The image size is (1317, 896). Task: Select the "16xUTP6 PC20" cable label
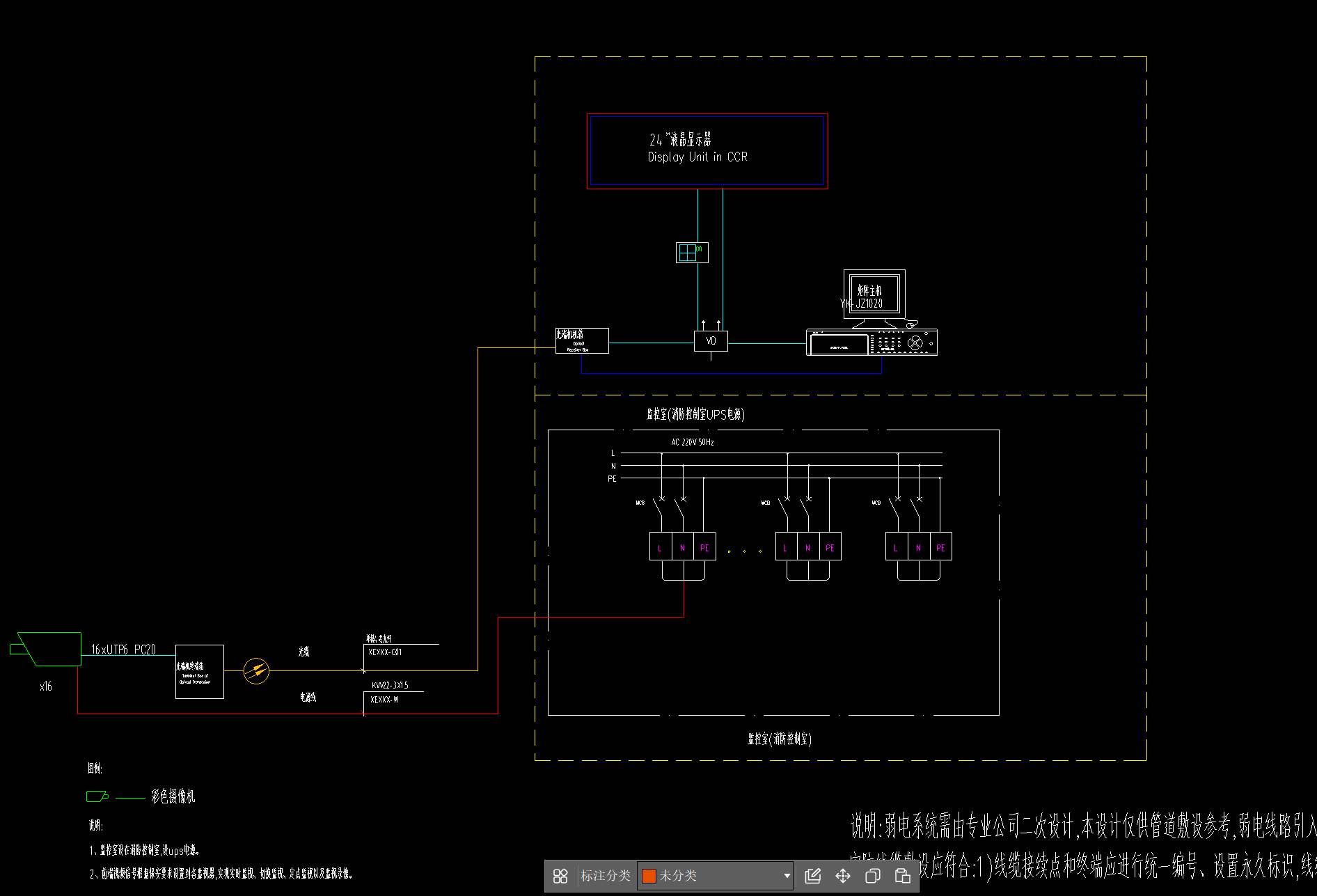[x=123, y=650]
